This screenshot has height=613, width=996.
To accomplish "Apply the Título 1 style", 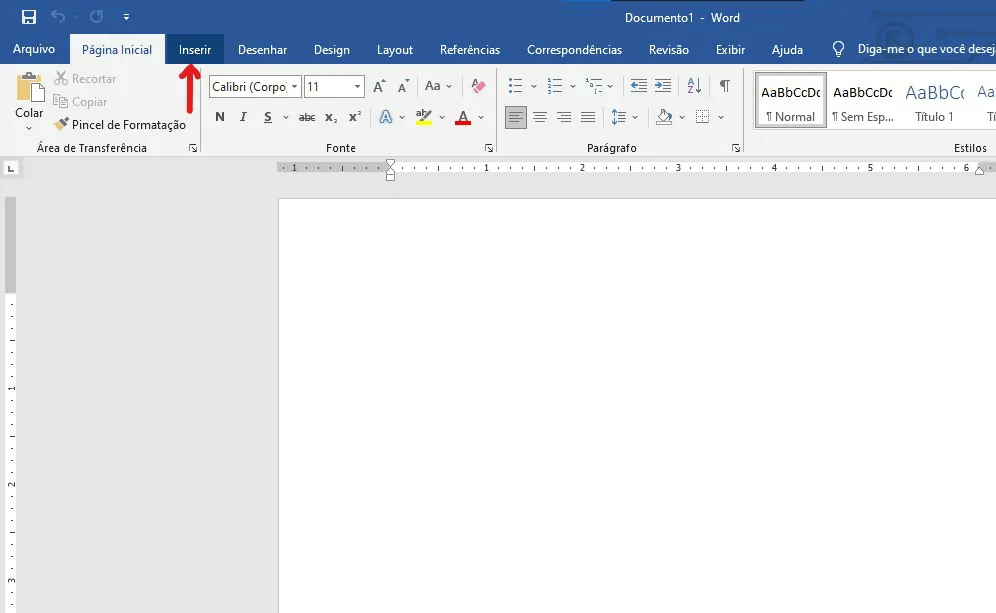I will click(x=934, y=100).
